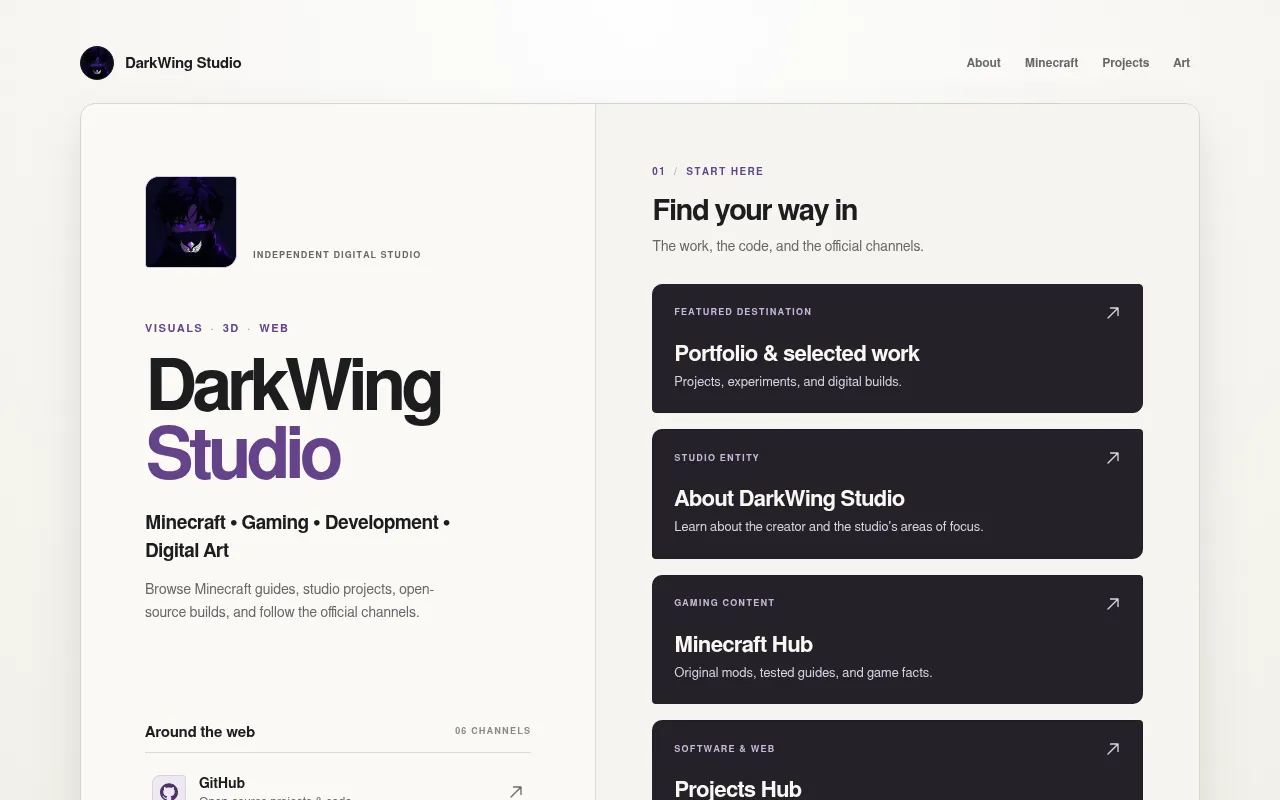This screenshot has width=1280, height=800.
Task: Click the arrow icon on Projects Hub card
Action: click(x=1113, y=749)
